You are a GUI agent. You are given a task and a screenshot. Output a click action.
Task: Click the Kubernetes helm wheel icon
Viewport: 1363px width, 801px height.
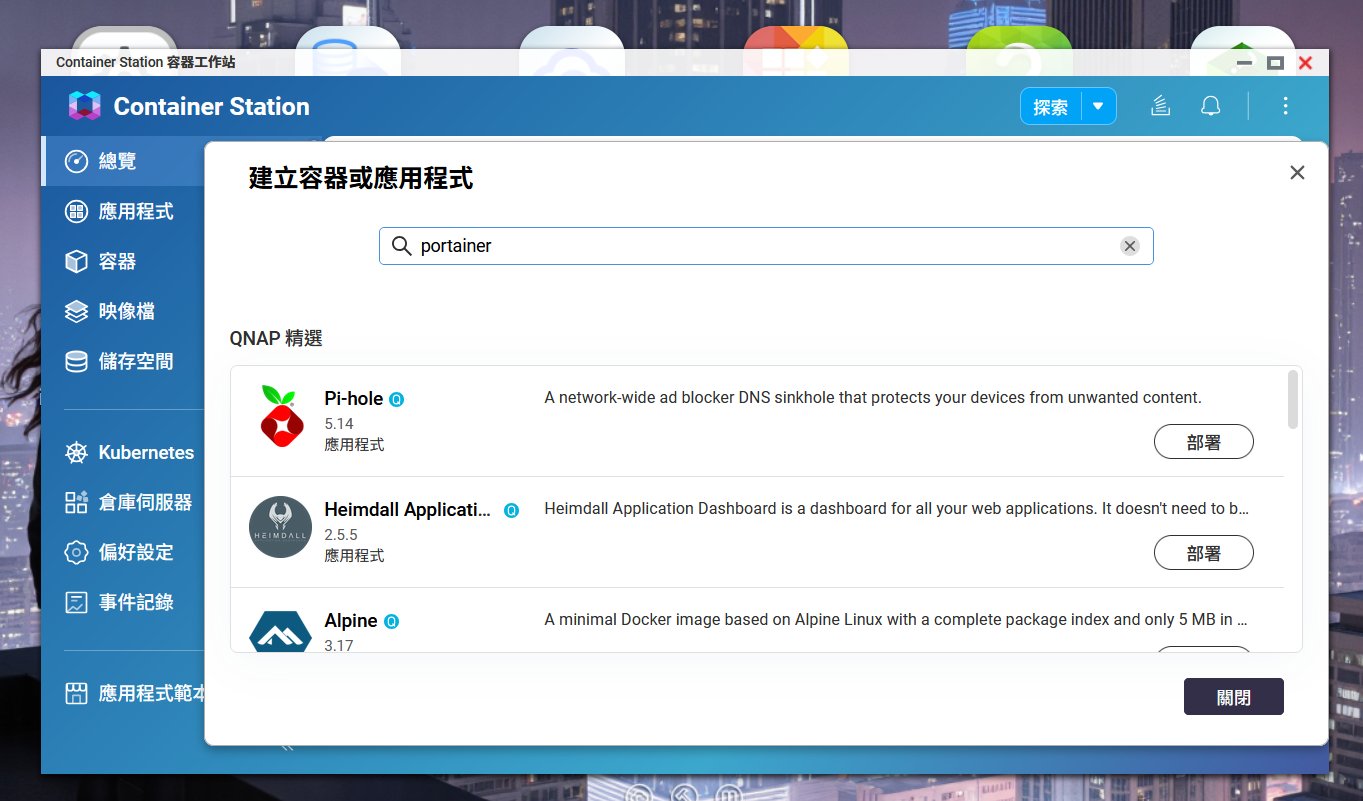[76, 452]
